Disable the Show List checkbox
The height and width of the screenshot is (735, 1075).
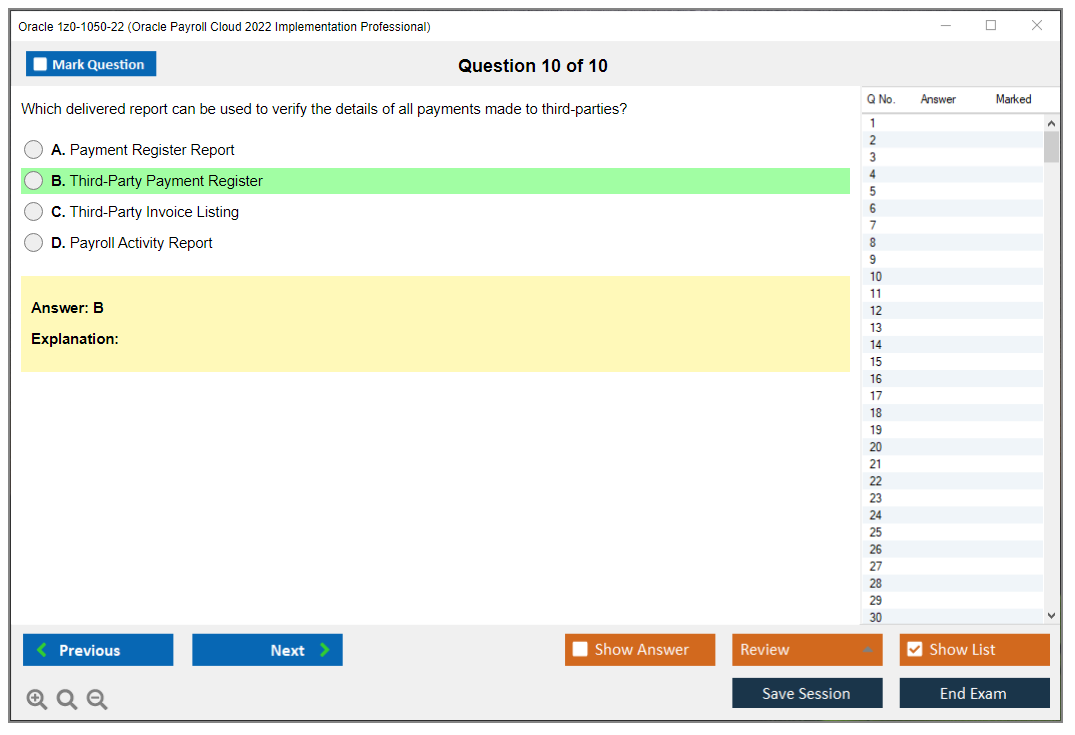coord(914,649)
